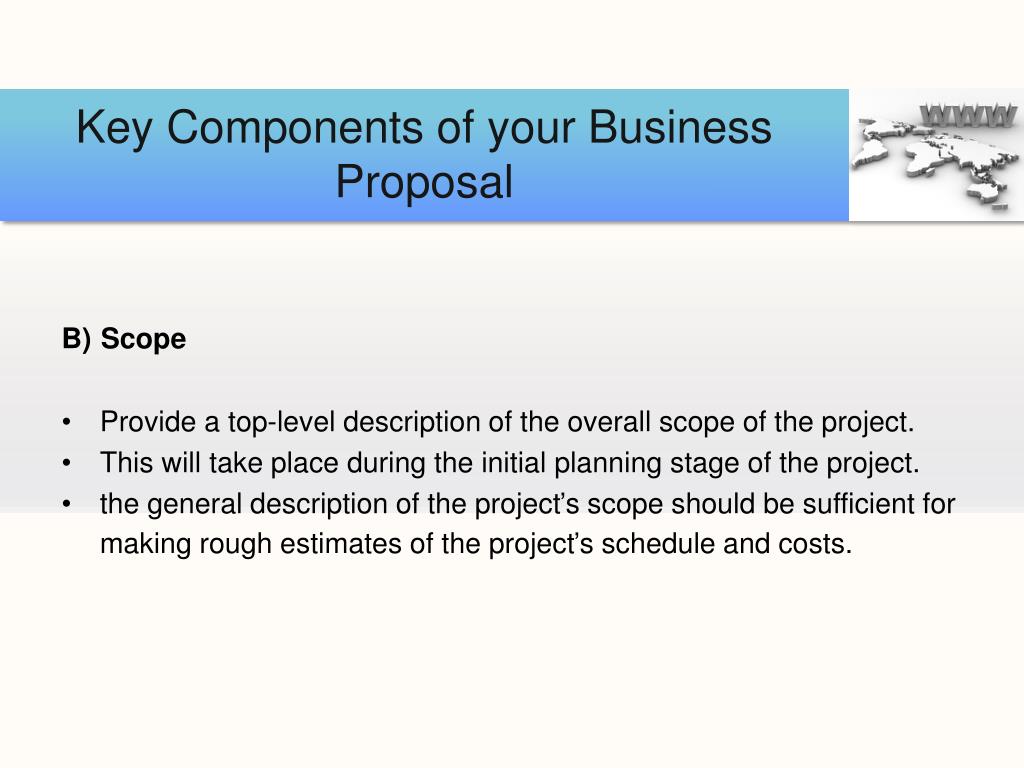Click the word 'Scope' in bold heading
The image size is (1024, 768).
pyautogui.click(x=143, y=339)
